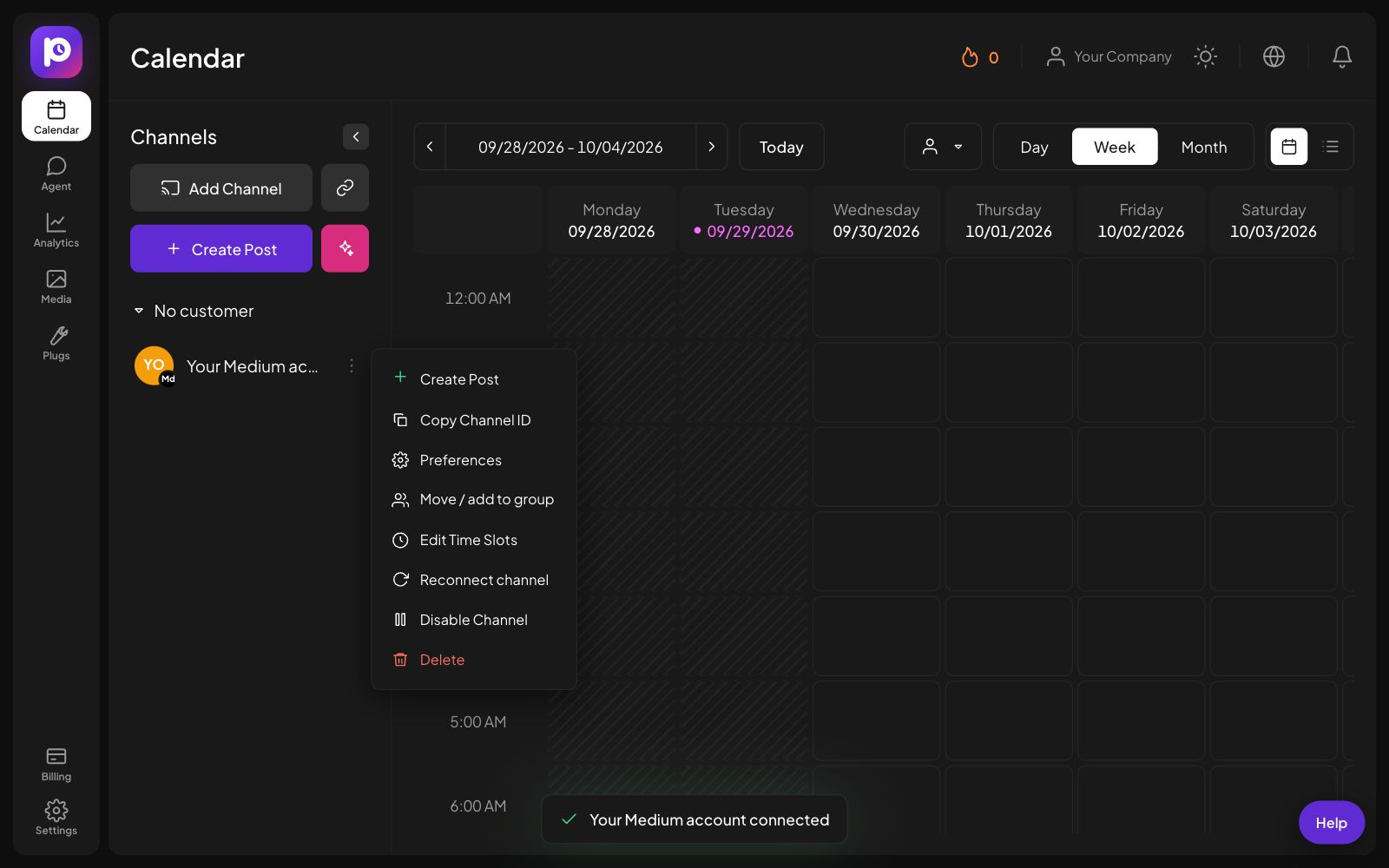Open the Settings sidebar section

pyautogui.click(x=56, y=818)
